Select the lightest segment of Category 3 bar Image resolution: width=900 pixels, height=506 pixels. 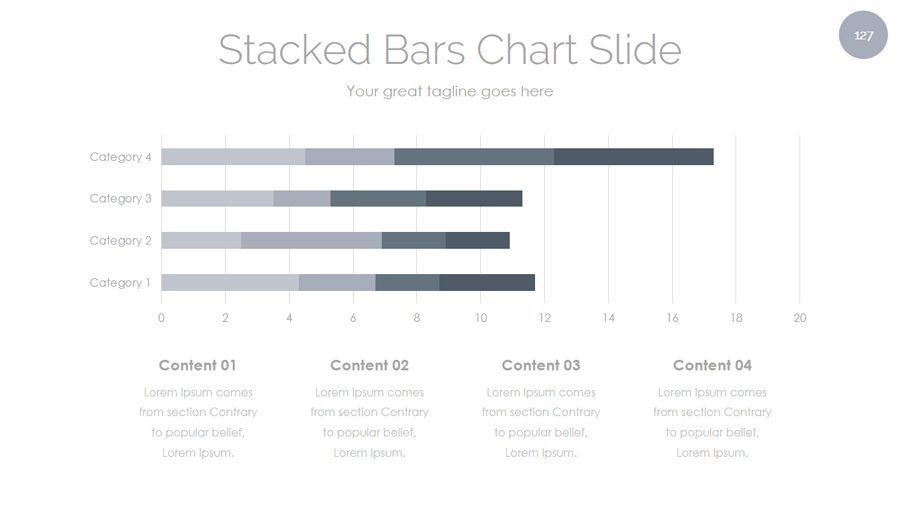coord(217,198)
